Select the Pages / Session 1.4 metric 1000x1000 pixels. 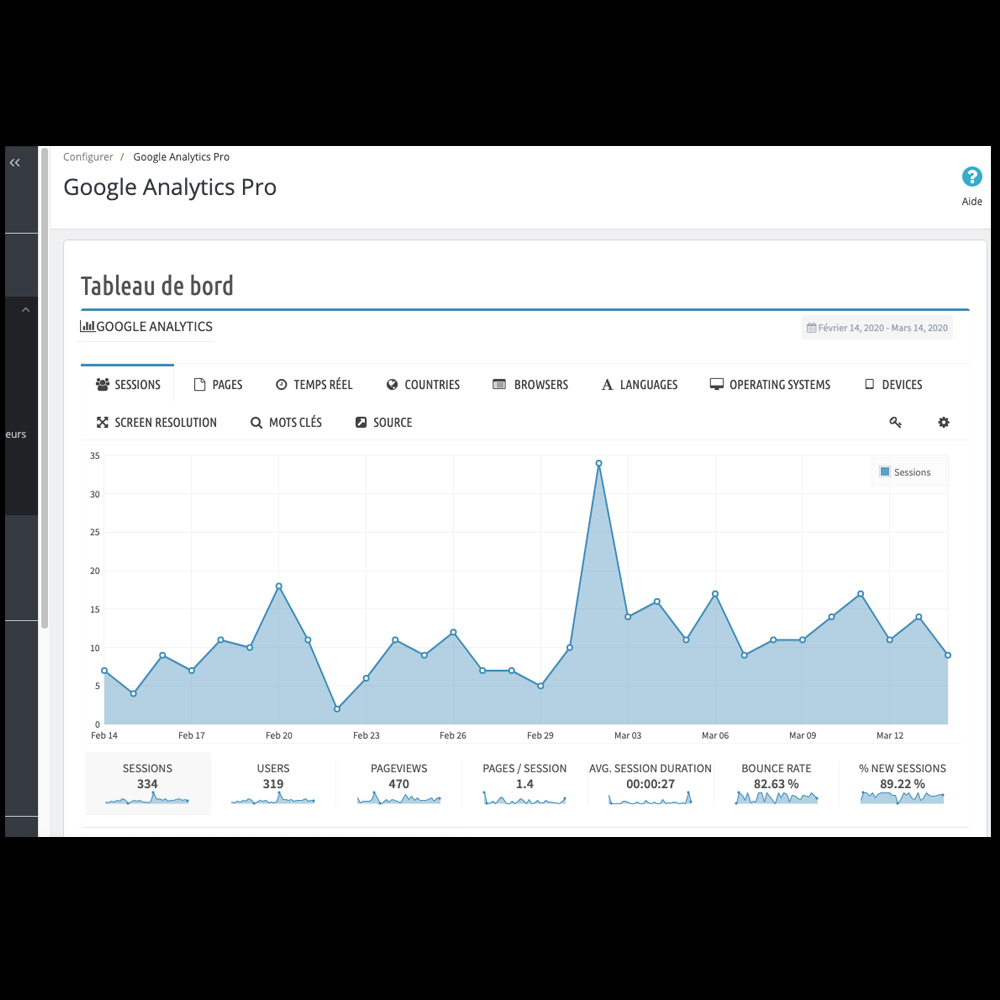tap(524, 783)
